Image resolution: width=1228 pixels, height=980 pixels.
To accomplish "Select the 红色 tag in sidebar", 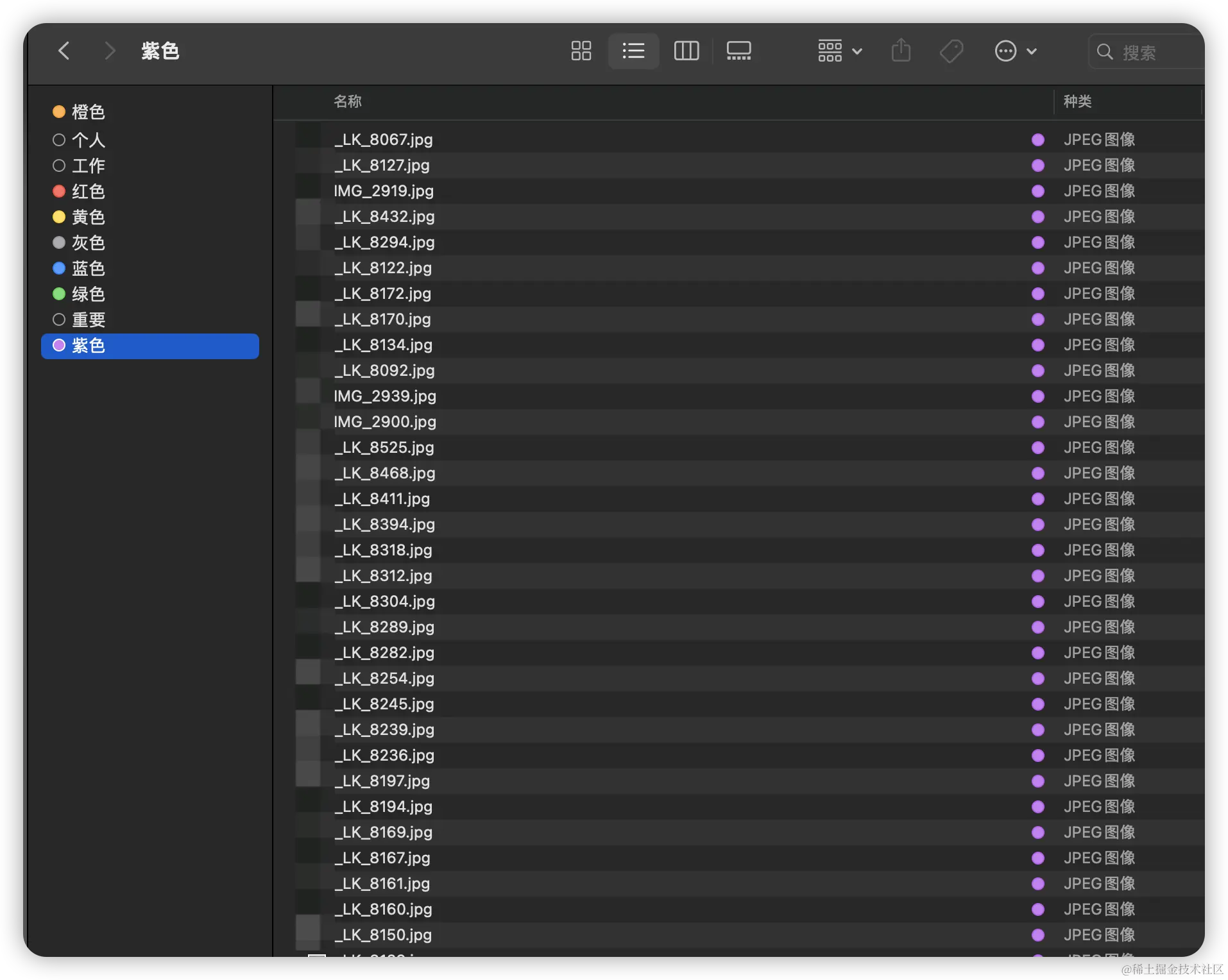I will 150,191.
